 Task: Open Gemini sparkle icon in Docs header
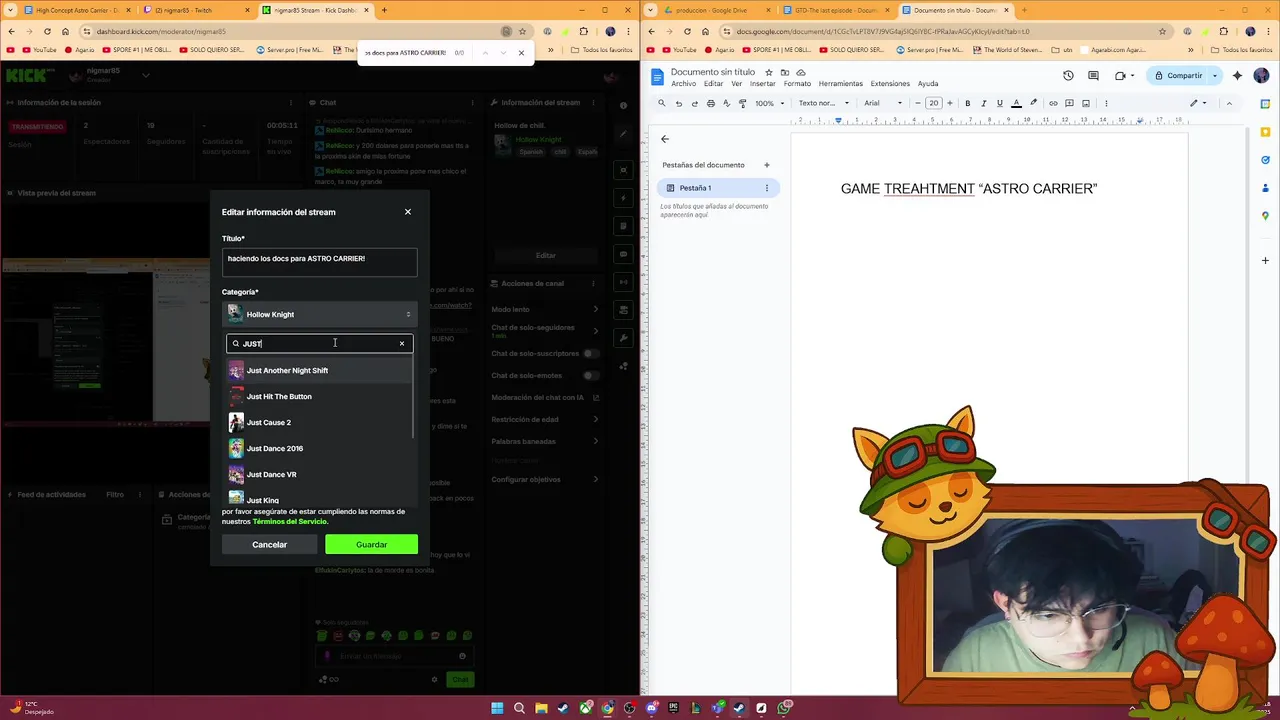(x=1237, y=75)
